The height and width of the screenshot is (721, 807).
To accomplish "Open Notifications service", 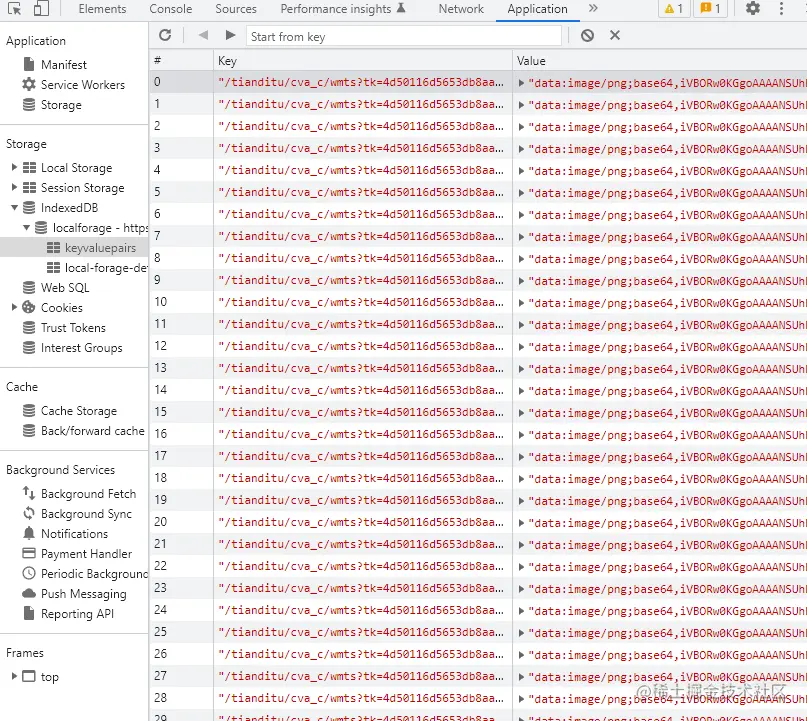I will point(74,534).
